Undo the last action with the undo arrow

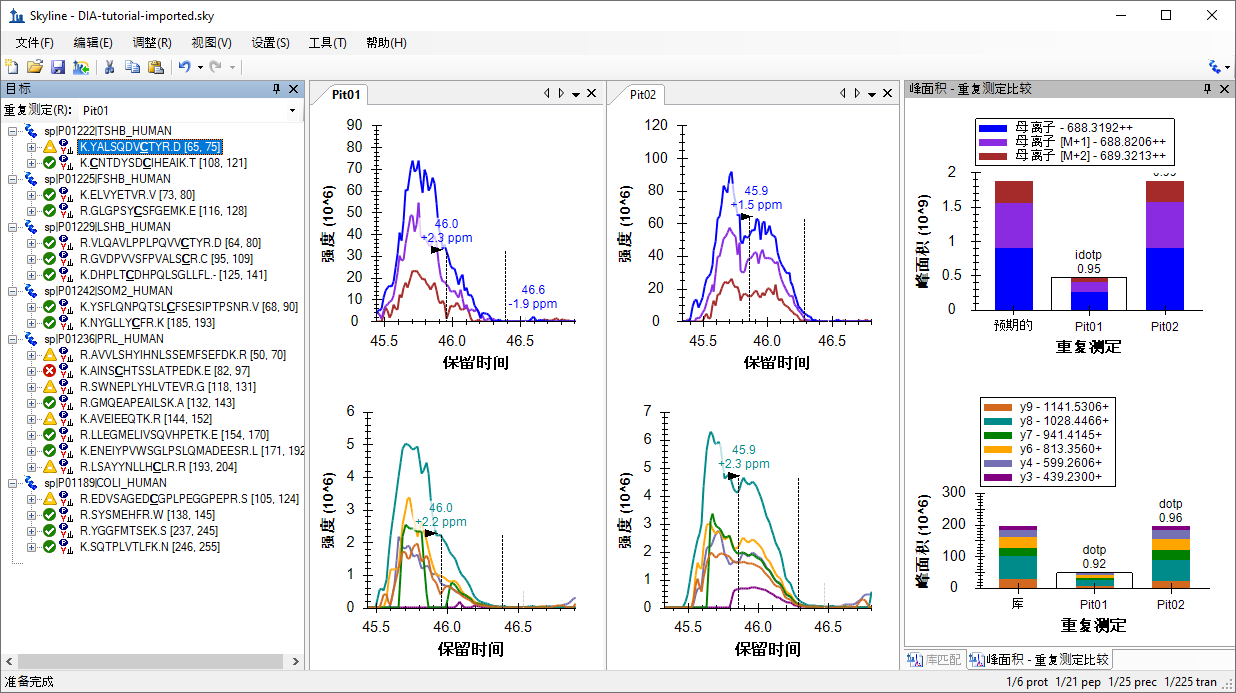[x=184, y=67]
